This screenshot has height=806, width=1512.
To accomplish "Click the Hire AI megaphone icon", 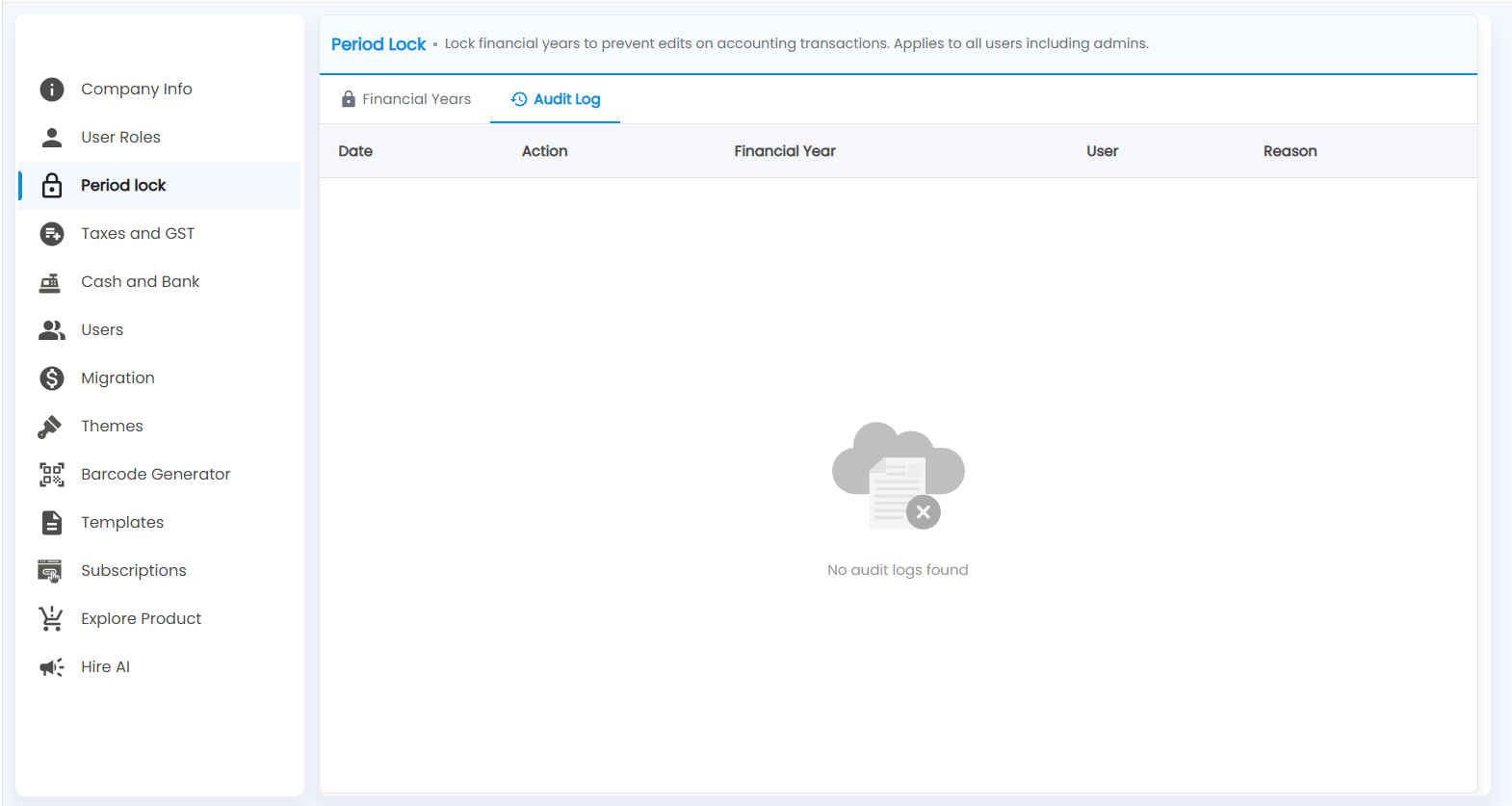I will pos(52,667).
